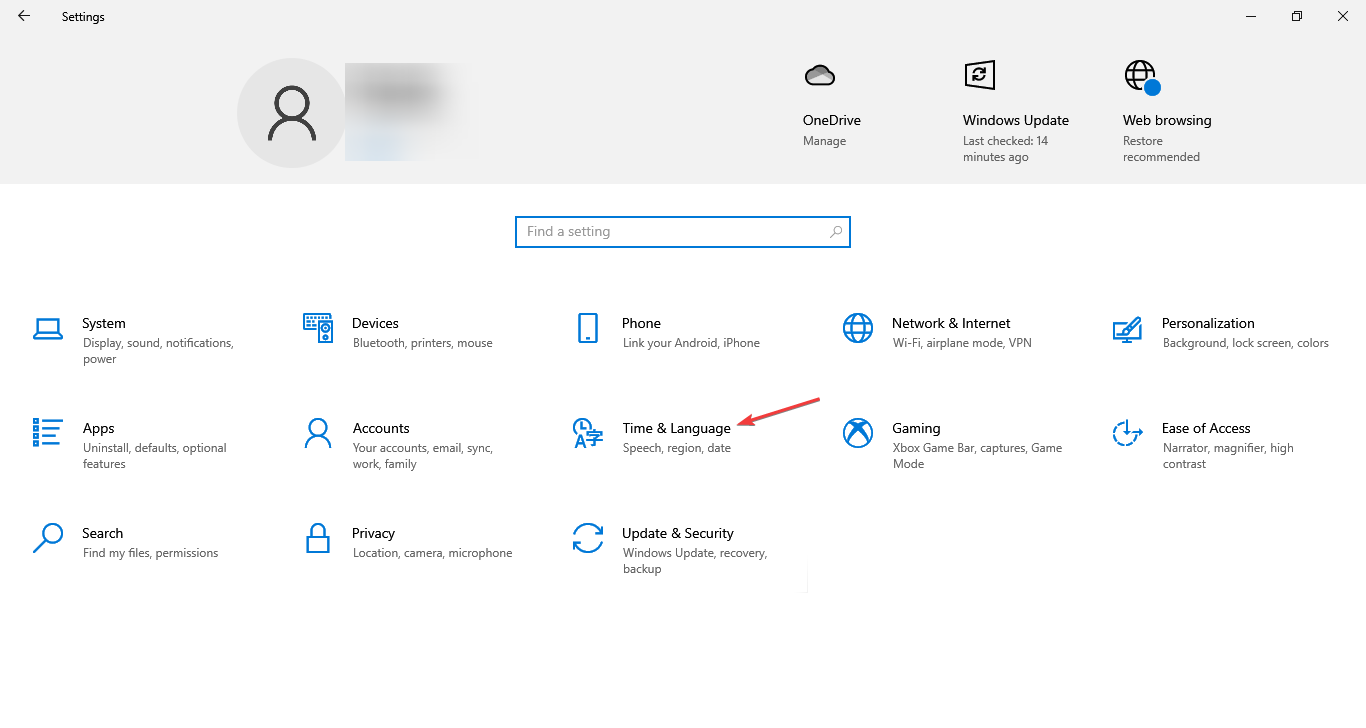This screenshot has width=1366, height=728.
Task: Click the Web browsing globe icon
Action: pyautogui.click(x=1141, y=77)
